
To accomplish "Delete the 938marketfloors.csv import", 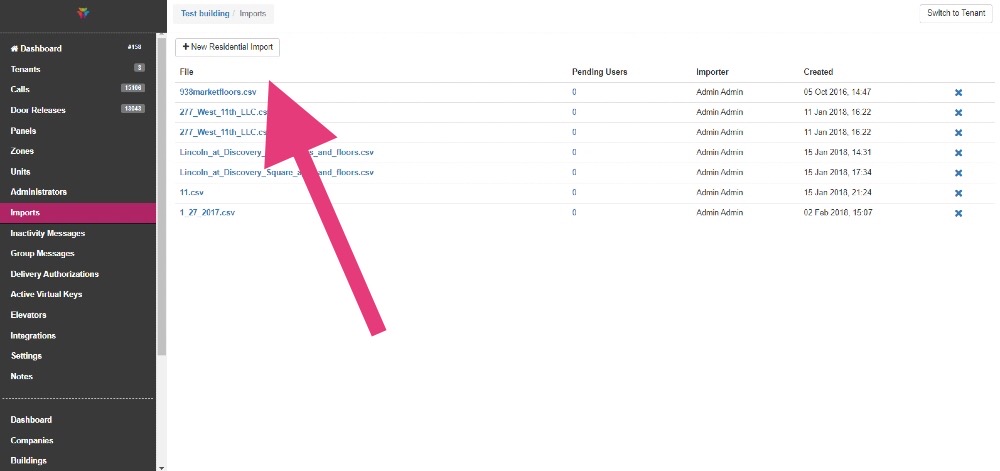I will (x=958, y=92).
